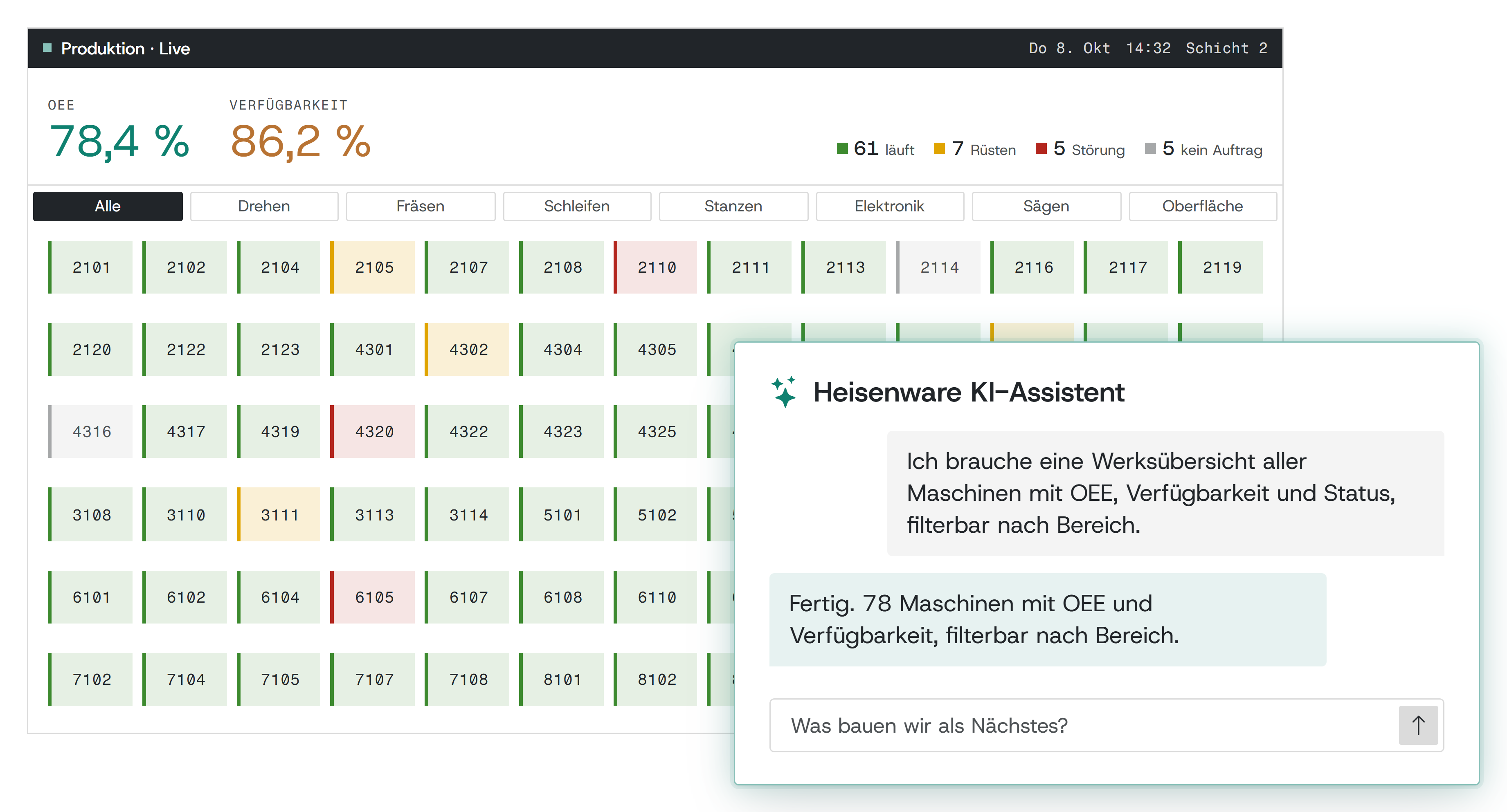Click machine tile 2104
Viewport: 1507px width, 812px height.
(x=279, y=267)
